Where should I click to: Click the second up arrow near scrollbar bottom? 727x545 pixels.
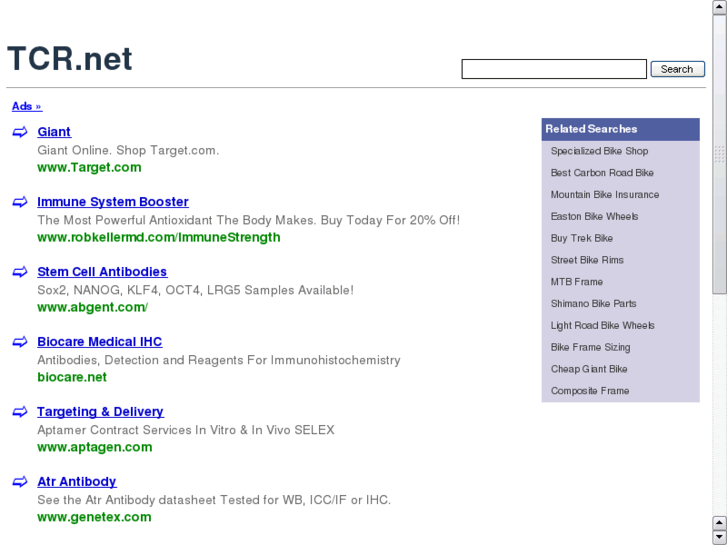(x=719, y=523)
